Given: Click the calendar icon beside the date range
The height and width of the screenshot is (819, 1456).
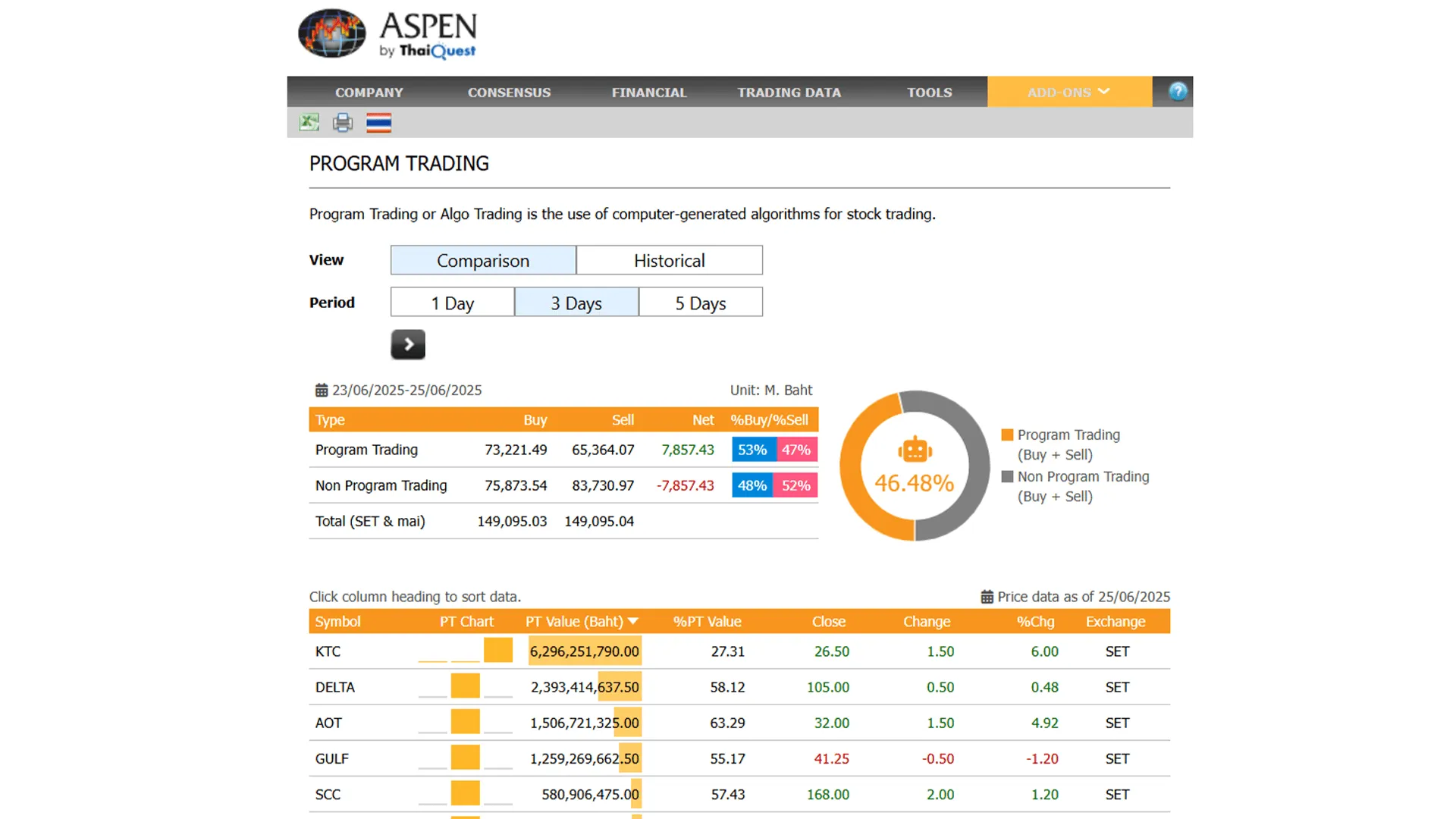Looking at the screenshot, I should pos(322,391).
